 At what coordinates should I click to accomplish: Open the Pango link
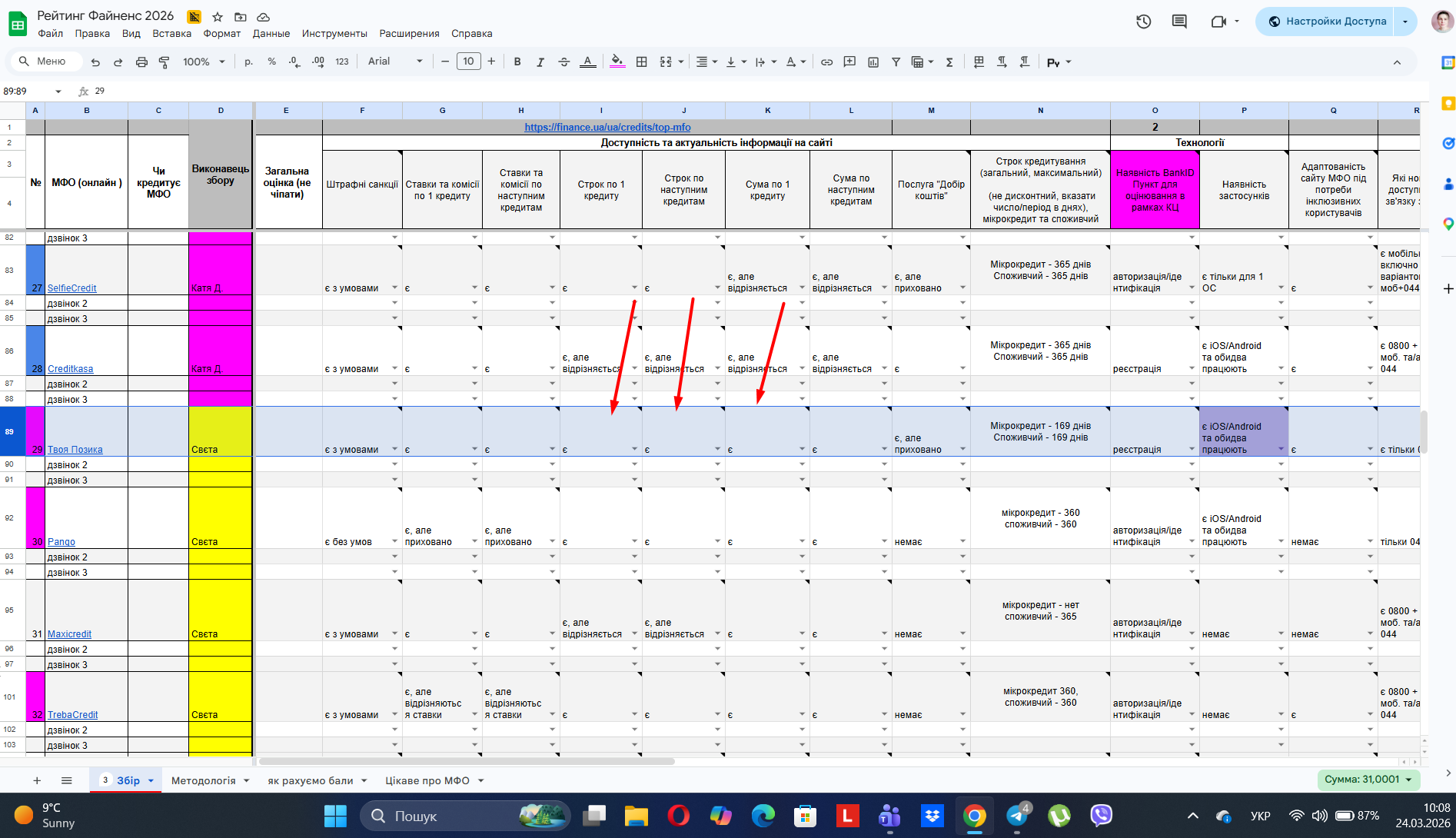click(61, 542)
